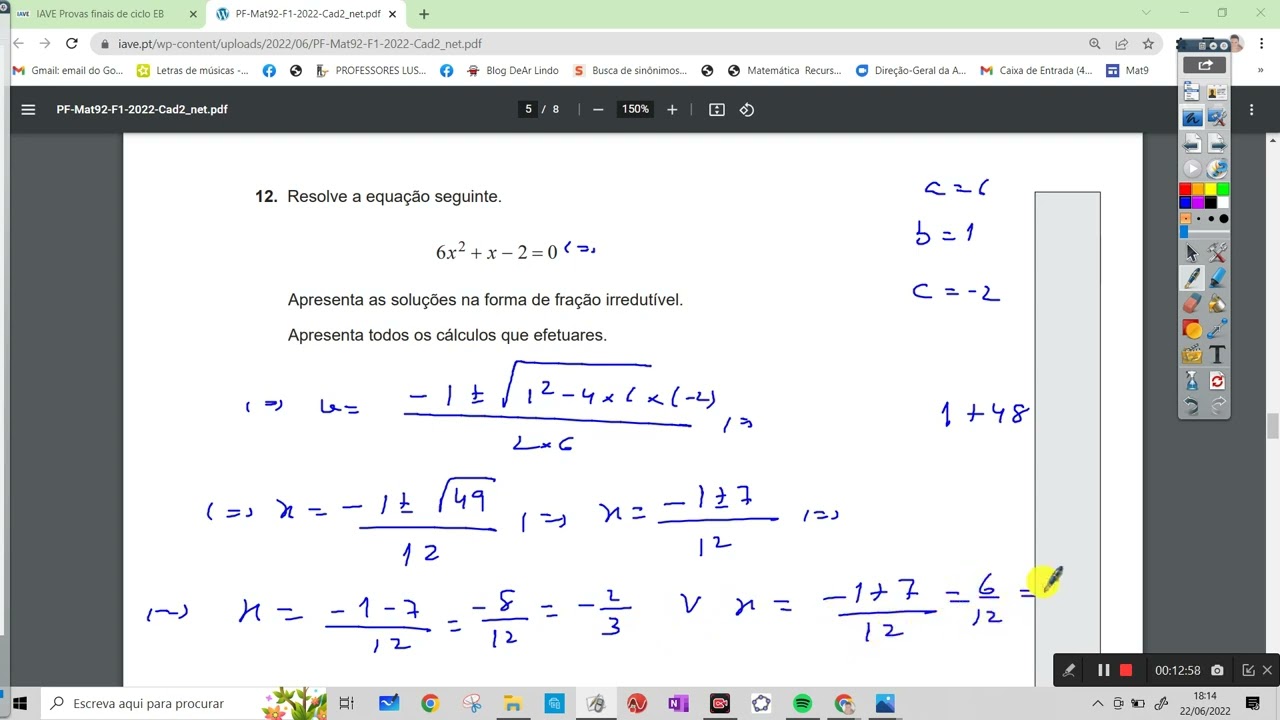
Task: Open the media clapperboard tool
Action: pyautogui.click(x=1191, y=355)
